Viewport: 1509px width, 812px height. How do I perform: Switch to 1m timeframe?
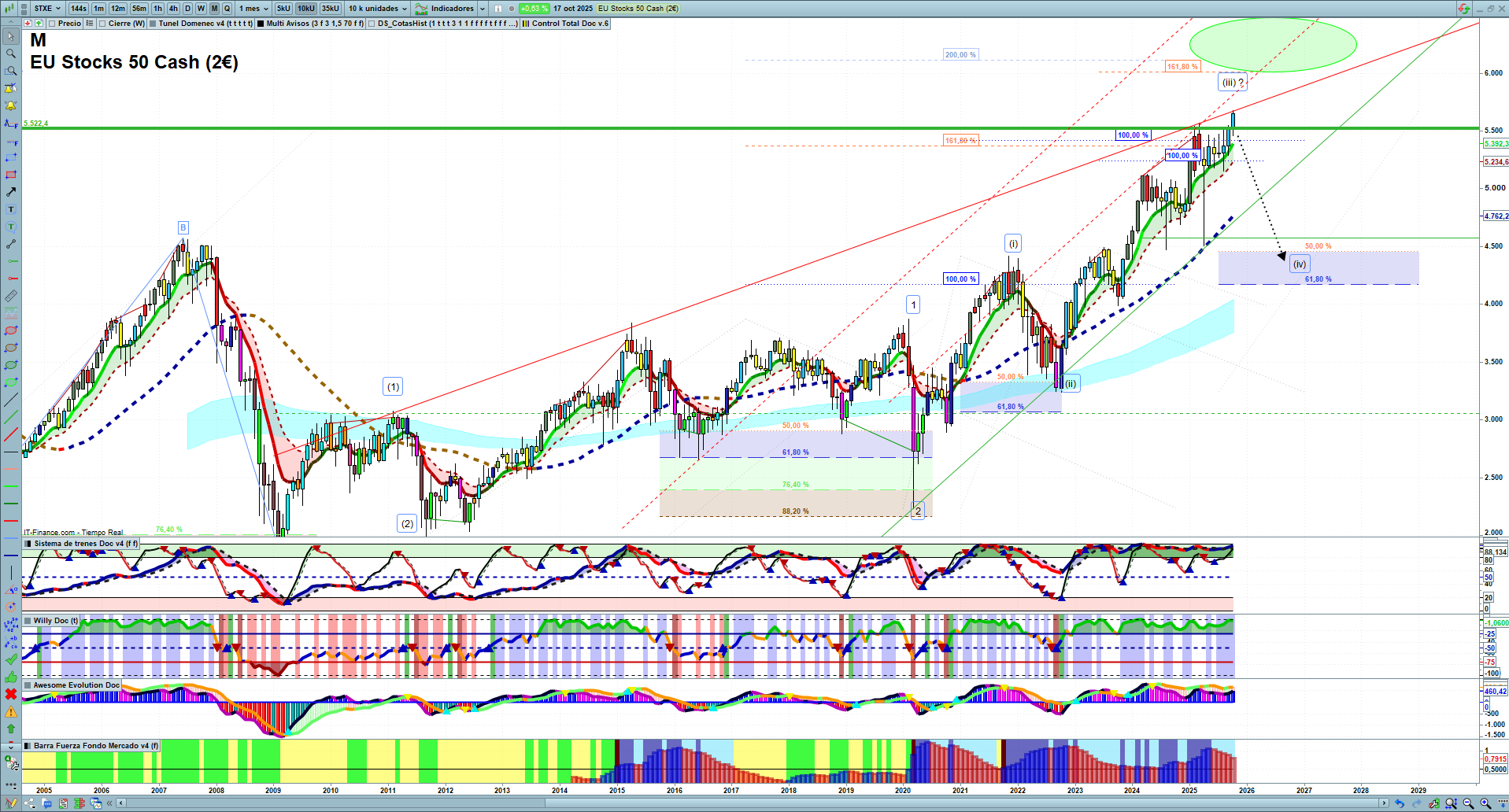98,9
